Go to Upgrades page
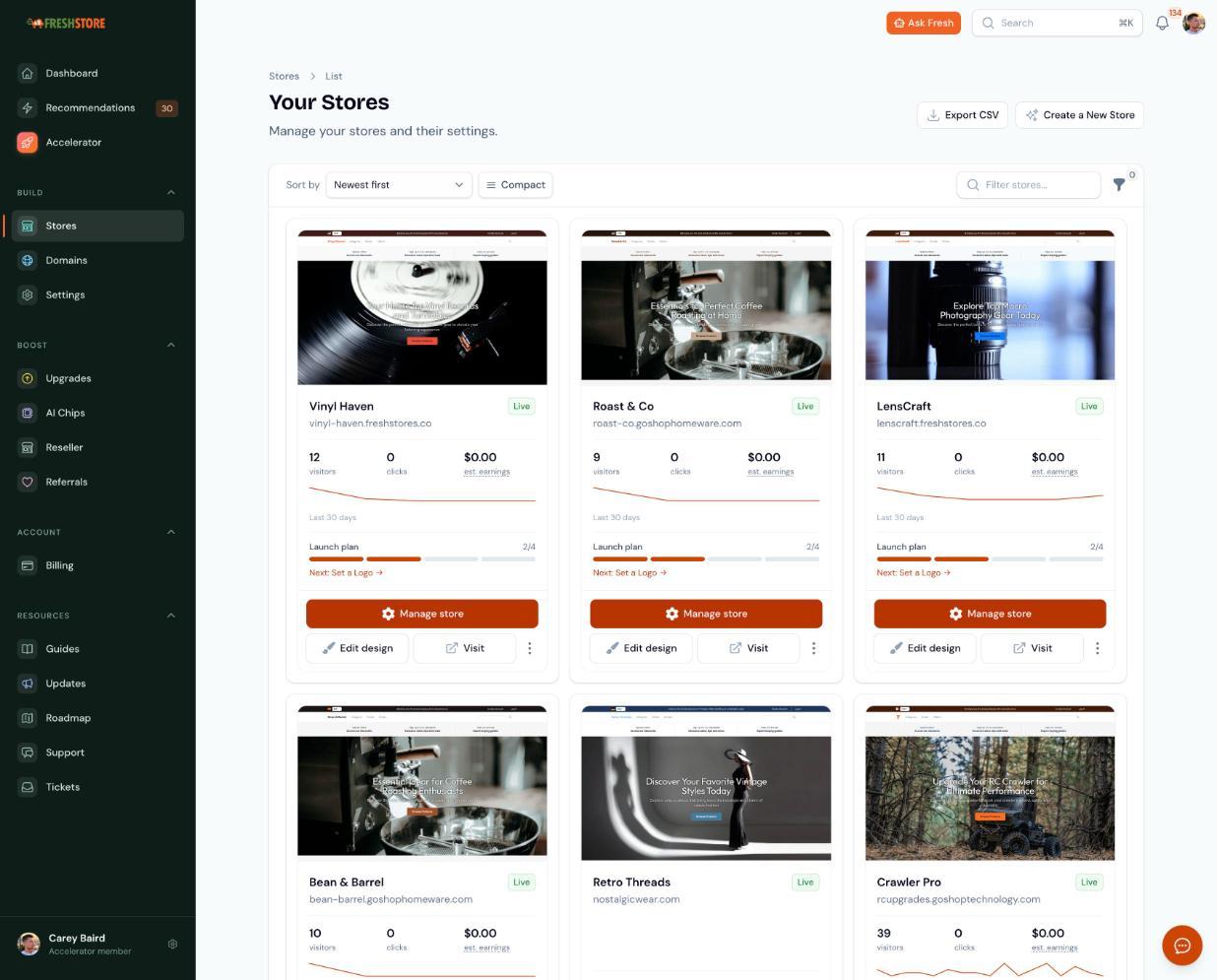Screen dimensions: 1217x980 click(x=97, y=378)
